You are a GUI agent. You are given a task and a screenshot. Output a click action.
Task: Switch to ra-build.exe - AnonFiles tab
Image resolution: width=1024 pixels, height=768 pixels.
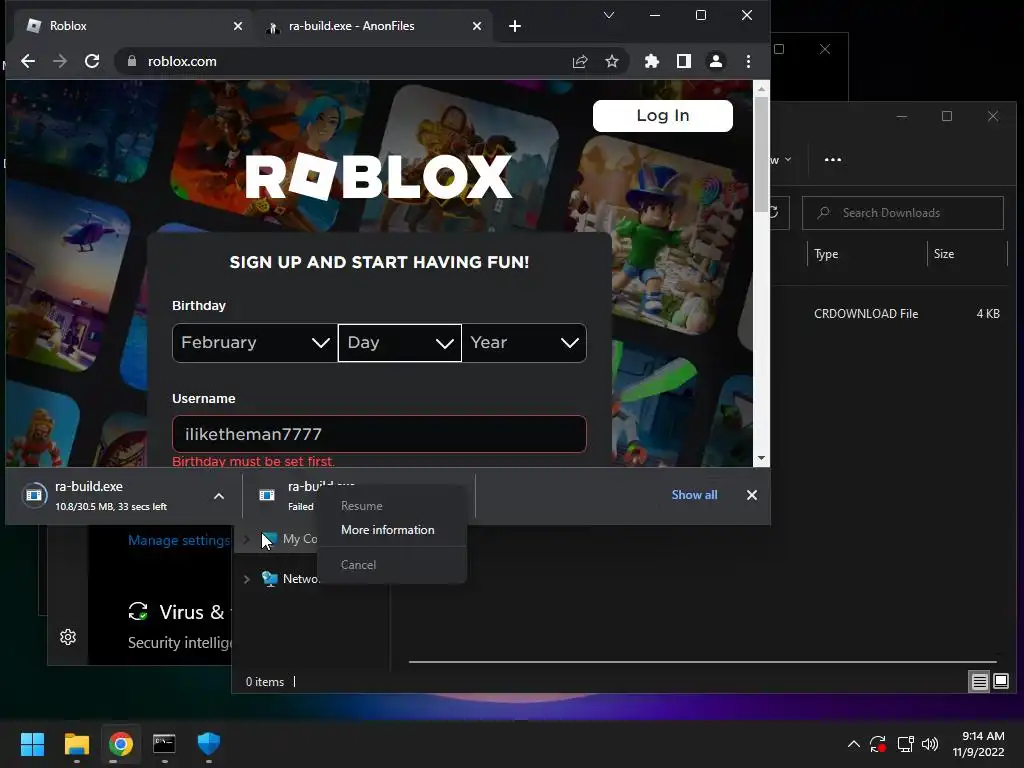372,26
